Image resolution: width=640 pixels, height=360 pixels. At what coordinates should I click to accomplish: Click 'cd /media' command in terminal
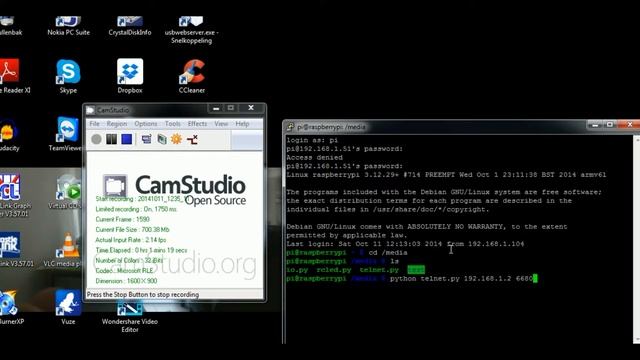(388, 253)
